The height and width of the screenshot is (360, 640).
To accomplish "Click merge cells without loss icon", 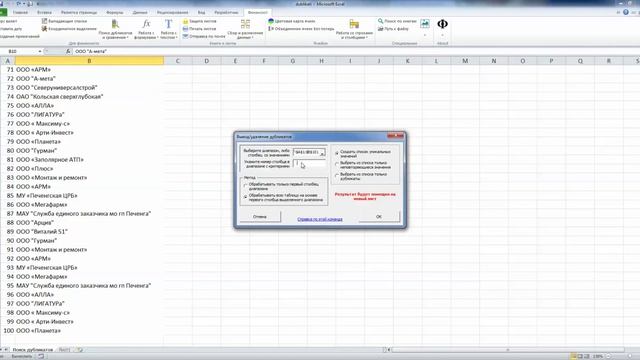I will (x=271, y=29).
